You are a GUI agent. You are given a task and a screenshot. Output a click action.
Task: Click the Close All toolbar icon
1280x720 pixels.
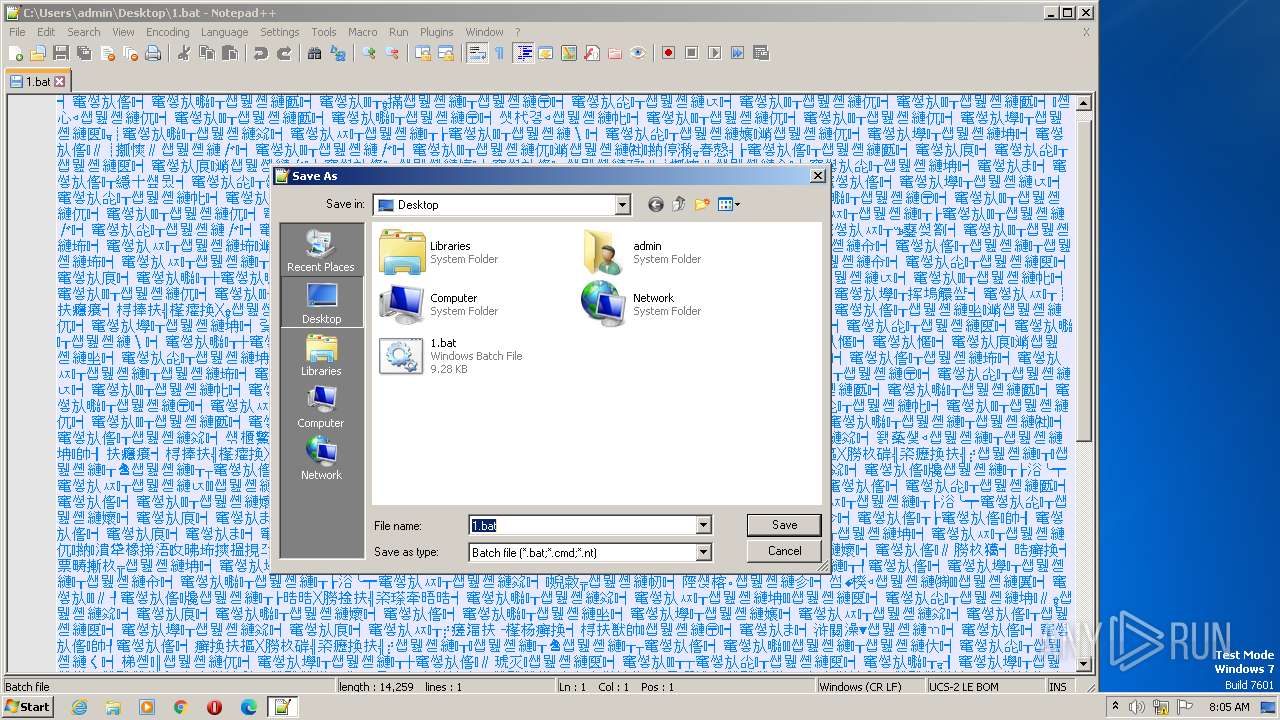click(x=130, y=53)
